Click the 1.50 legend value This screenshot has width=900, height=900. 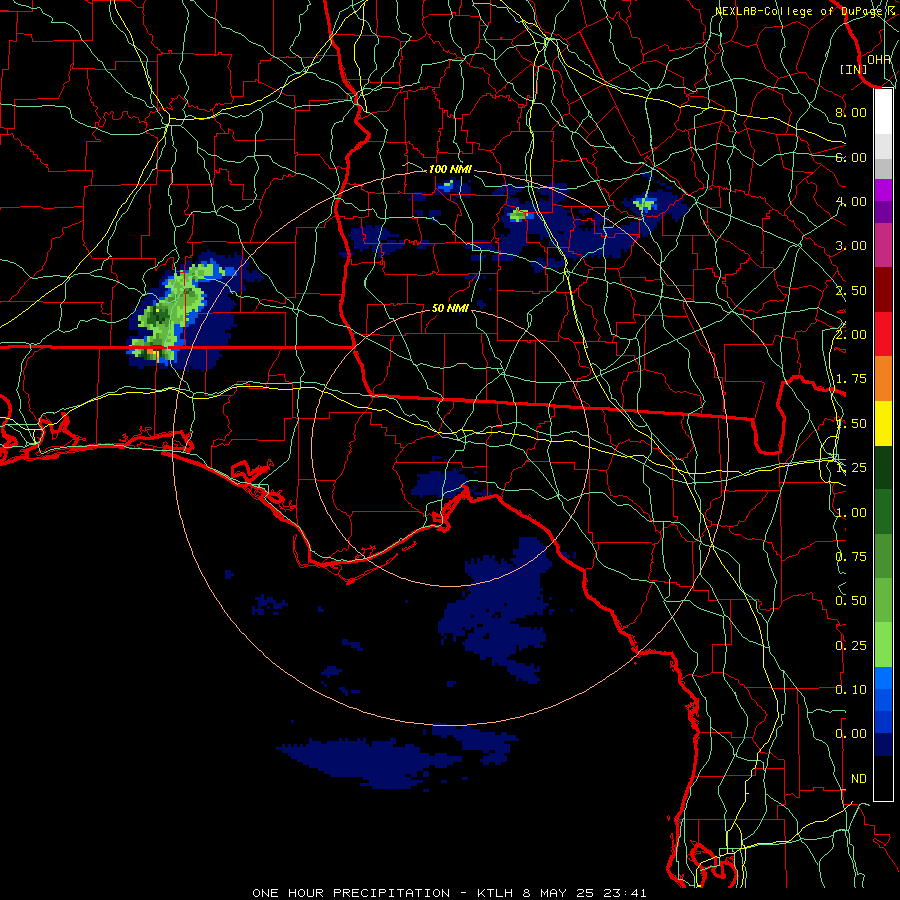click(851, 424)
